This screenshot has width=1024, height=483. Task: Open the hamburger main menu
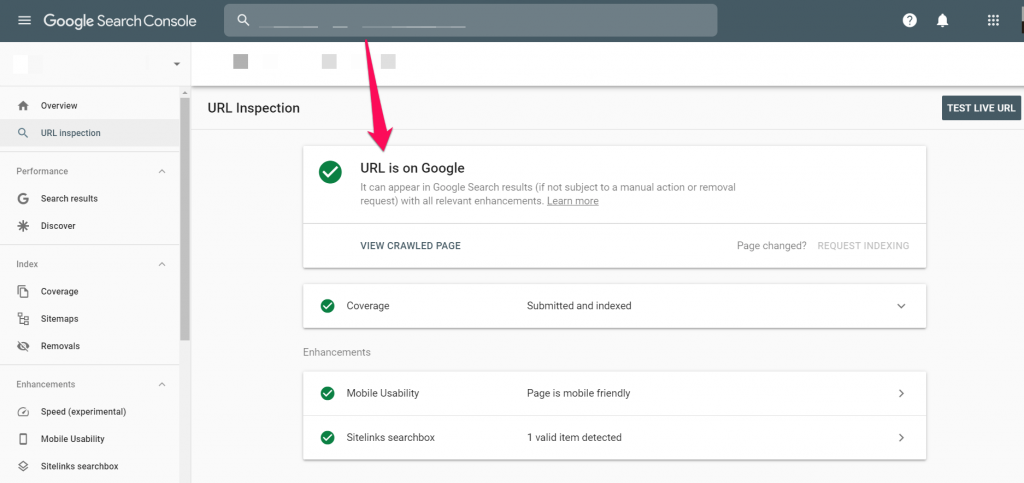pyautogui.click(x=24, y=20)
